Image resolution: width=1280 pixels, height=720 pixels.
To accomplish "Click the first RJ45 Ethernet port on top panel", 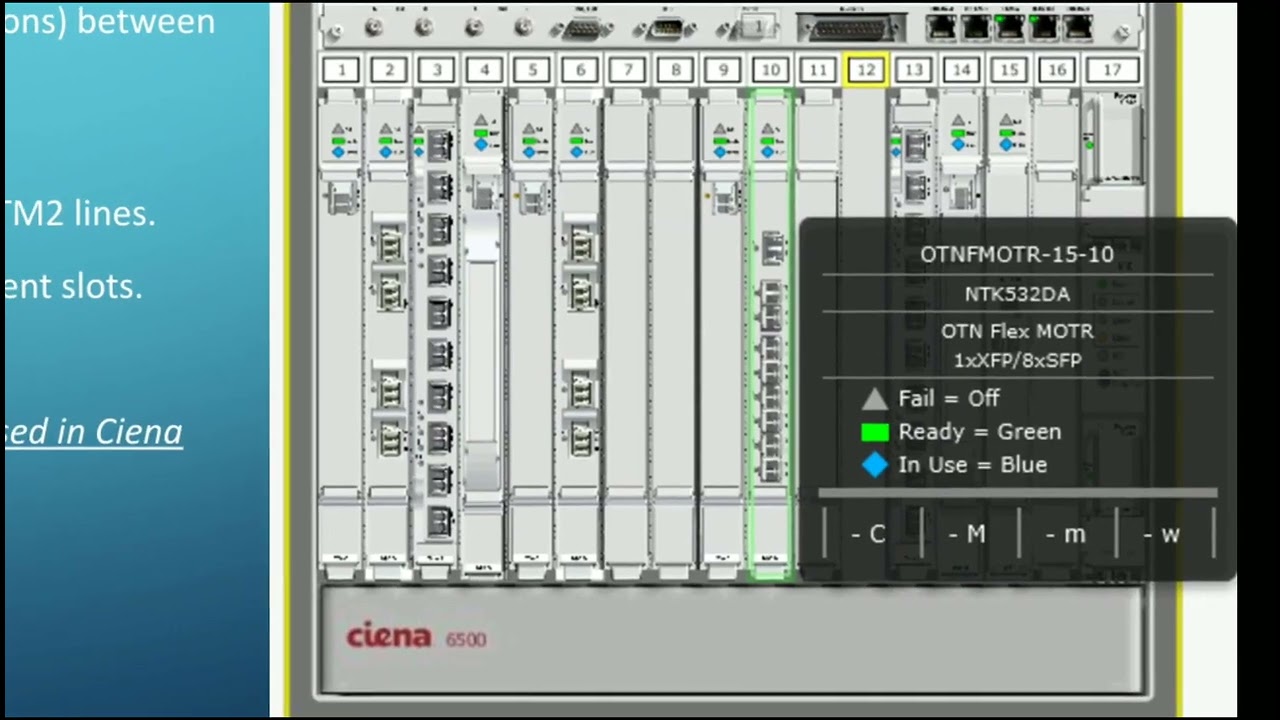I will click(941, 26).
